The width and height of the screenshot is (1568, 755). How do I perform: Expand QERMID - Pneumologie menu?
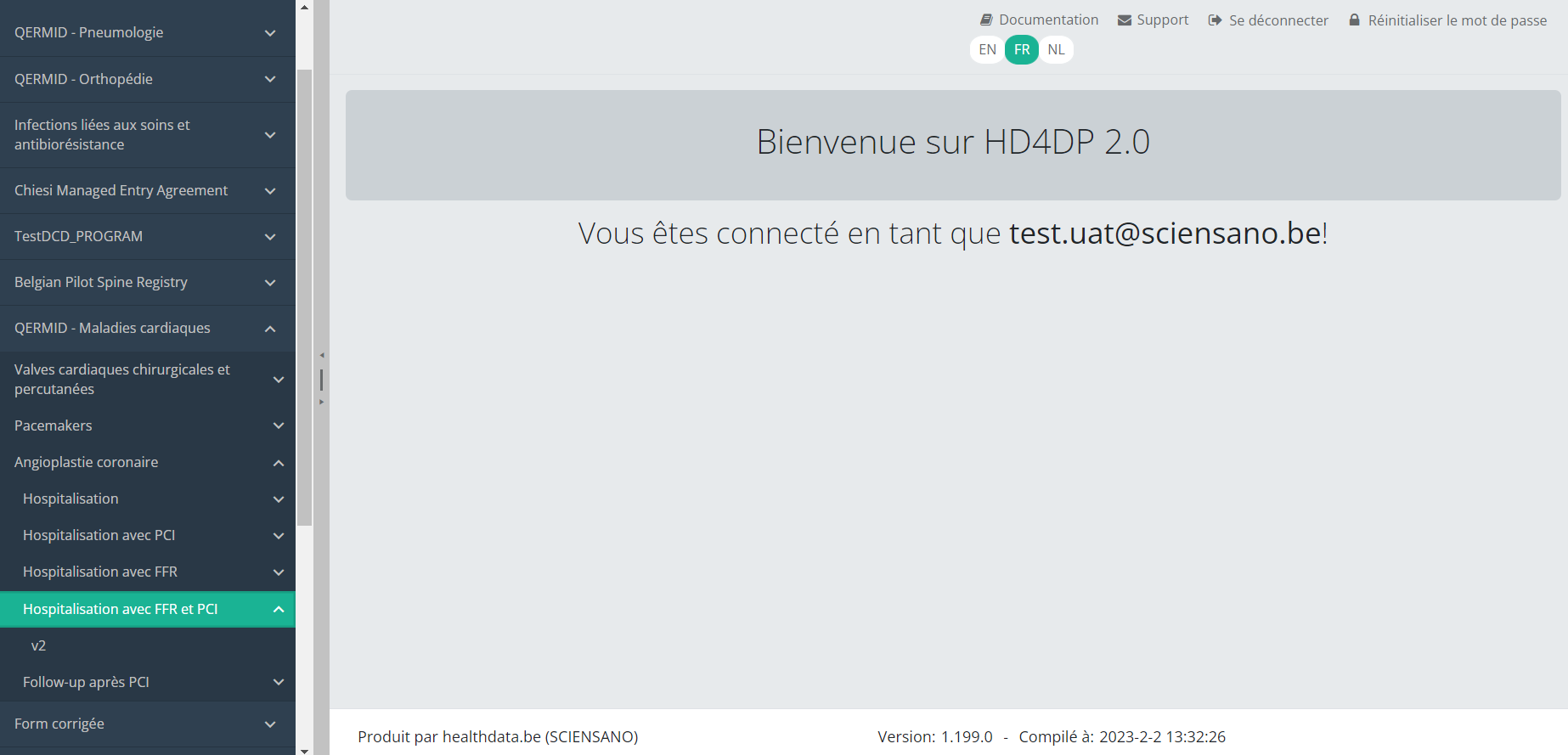click(x=147, y=32)
